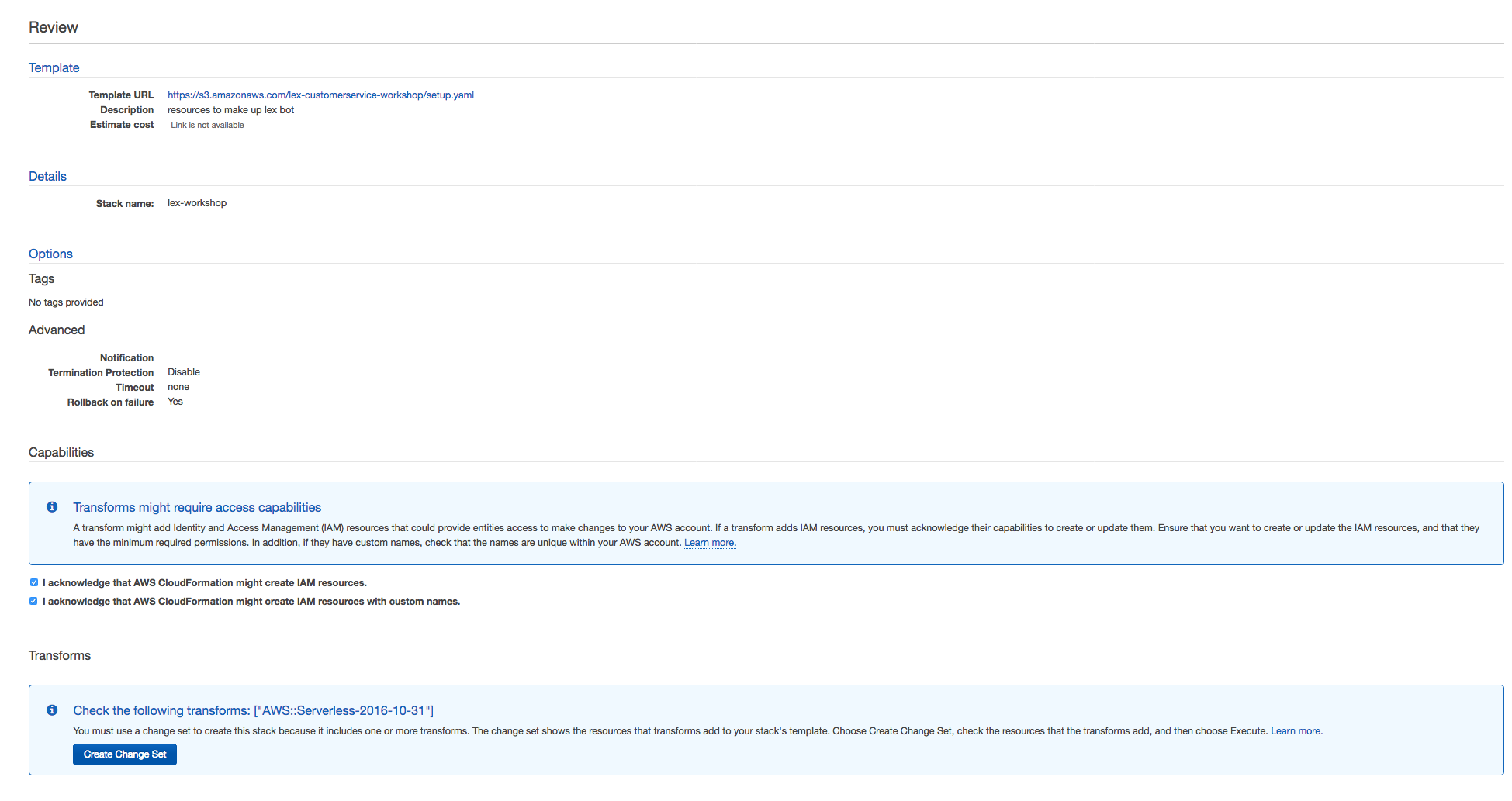
Task: Click the info icon beside Check the following transforms
Action: pyautogui.click(x=52, y=710)
